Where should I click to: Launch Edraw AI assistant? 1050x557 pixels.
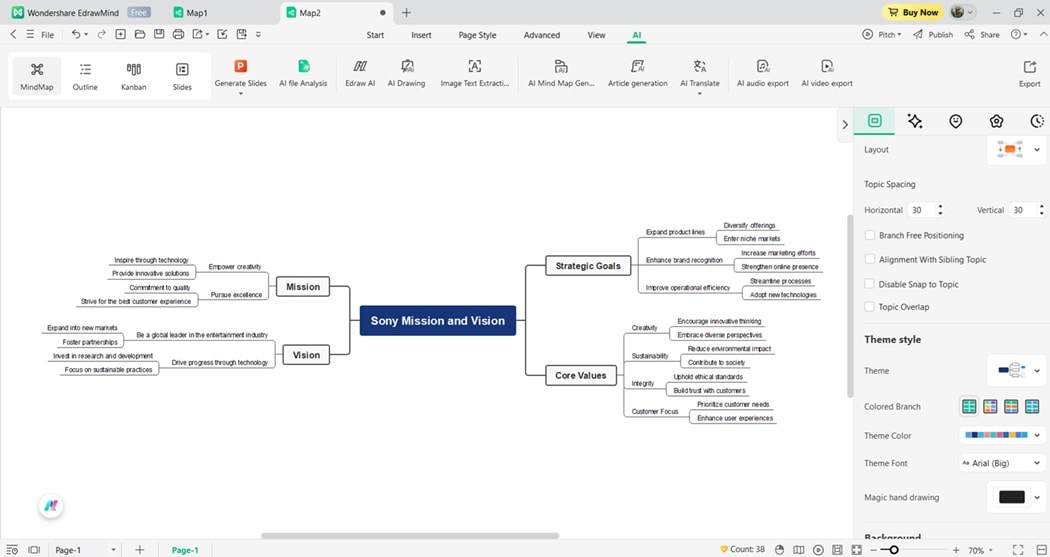coord(360,74)
